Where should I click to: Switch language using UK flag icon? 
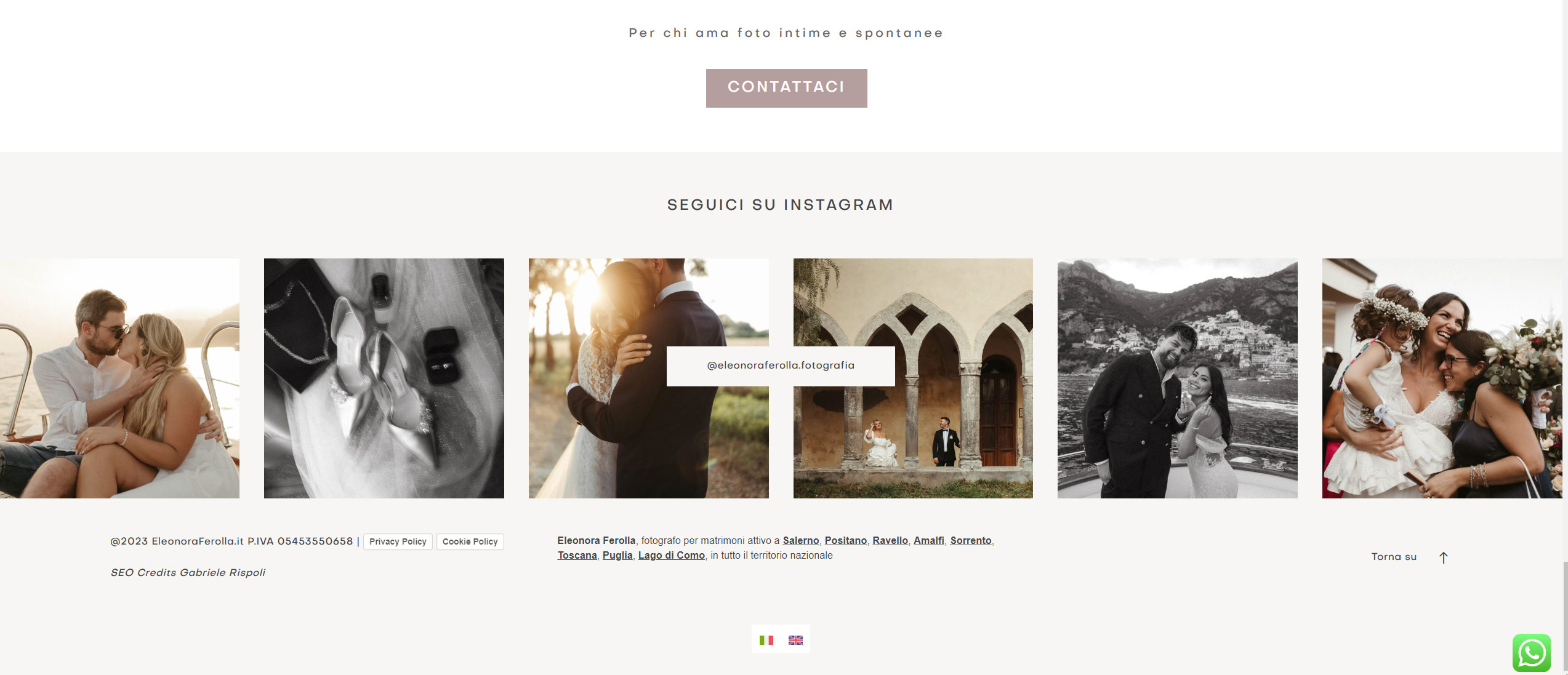point(795,640)
